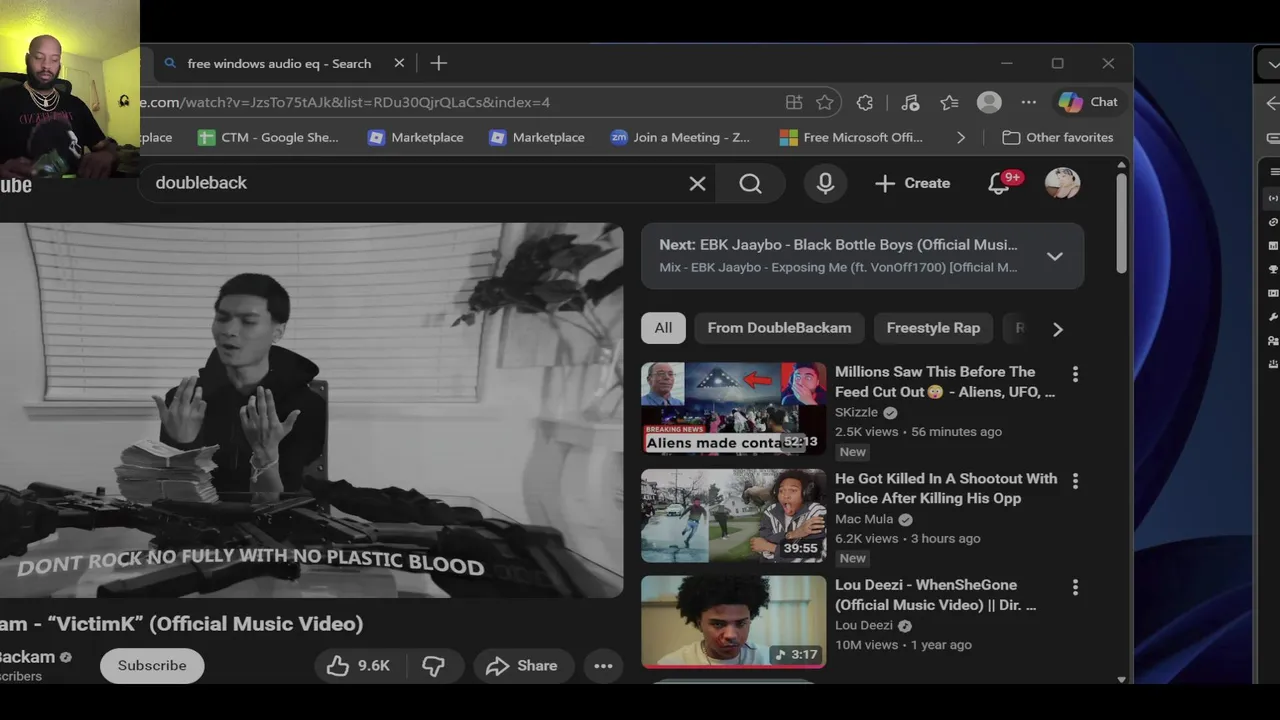This screenshot has height=720, width=1280.
Task: Like the video with 9.6K likes
Action: click(359, 665)
